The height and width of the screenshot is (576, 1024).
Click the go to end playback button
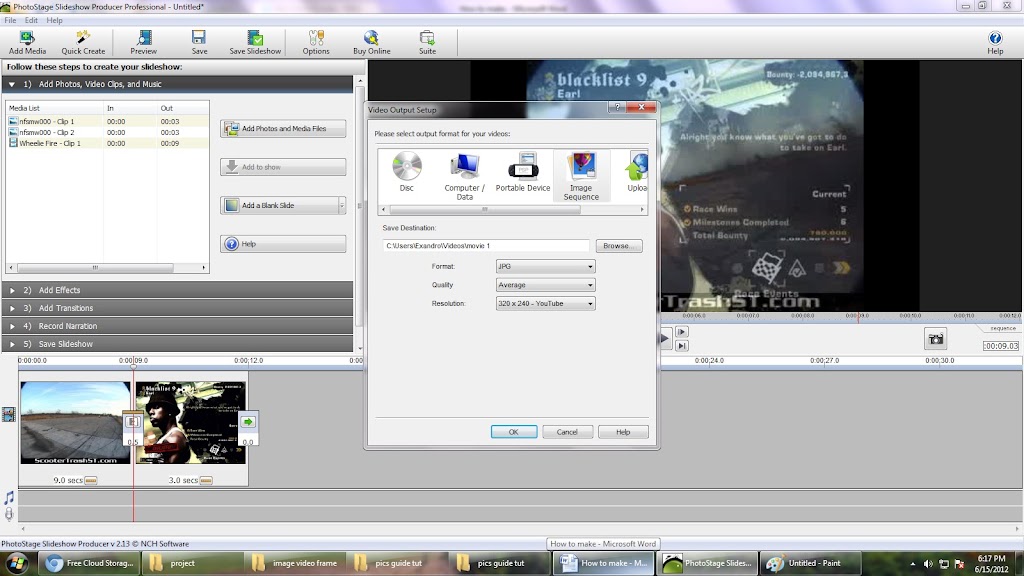pos(681,346)
